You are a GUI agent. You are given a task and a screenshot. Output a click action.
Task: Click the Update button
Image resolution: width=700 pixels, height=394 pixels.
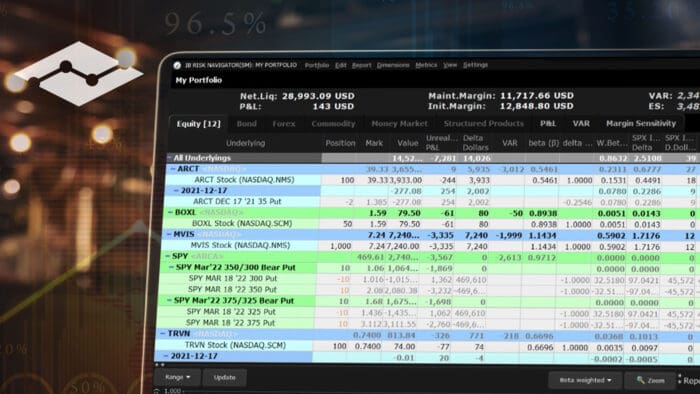(224, 377)
